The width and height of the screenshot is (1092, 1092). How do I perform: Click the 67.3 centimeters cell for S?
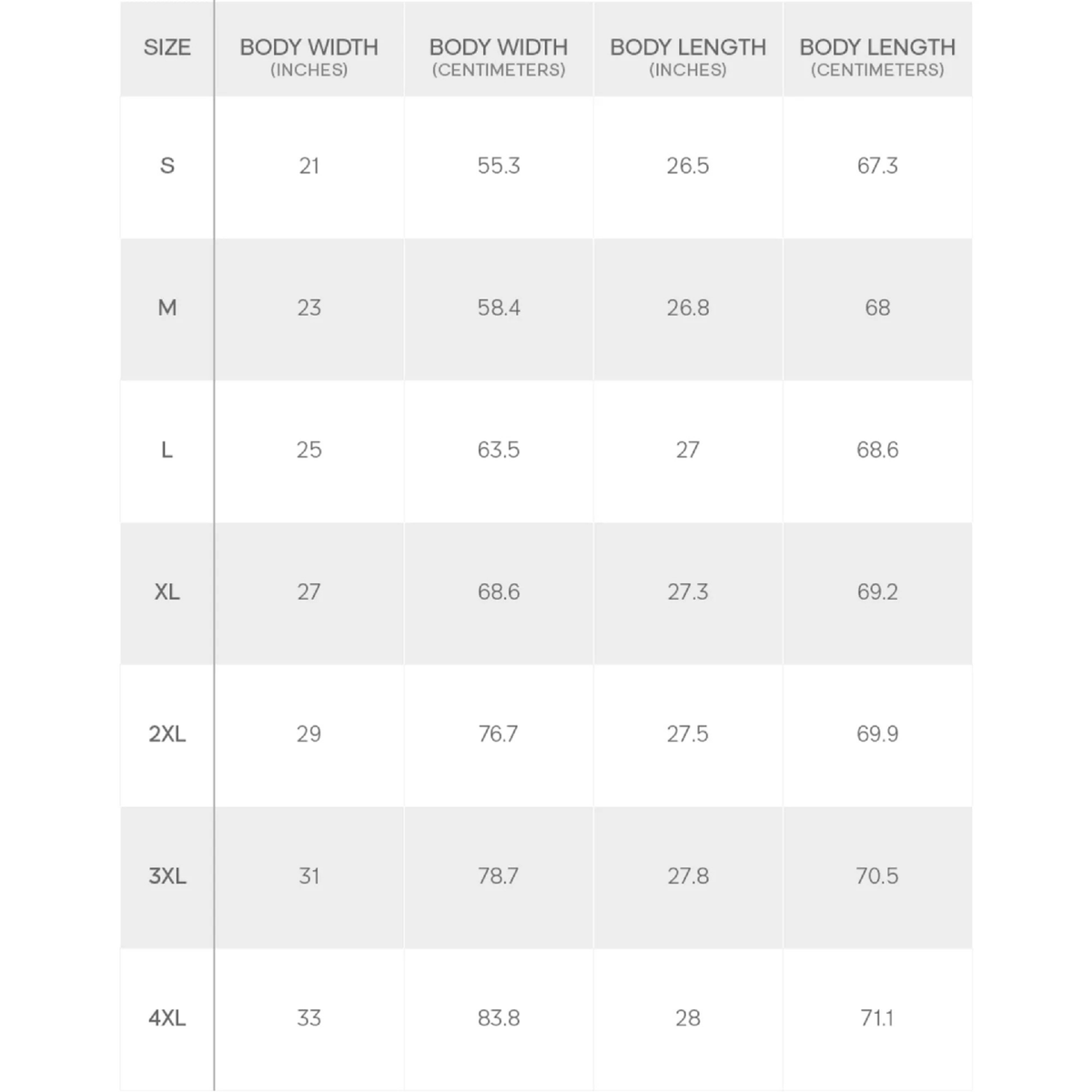click(877, 166)
